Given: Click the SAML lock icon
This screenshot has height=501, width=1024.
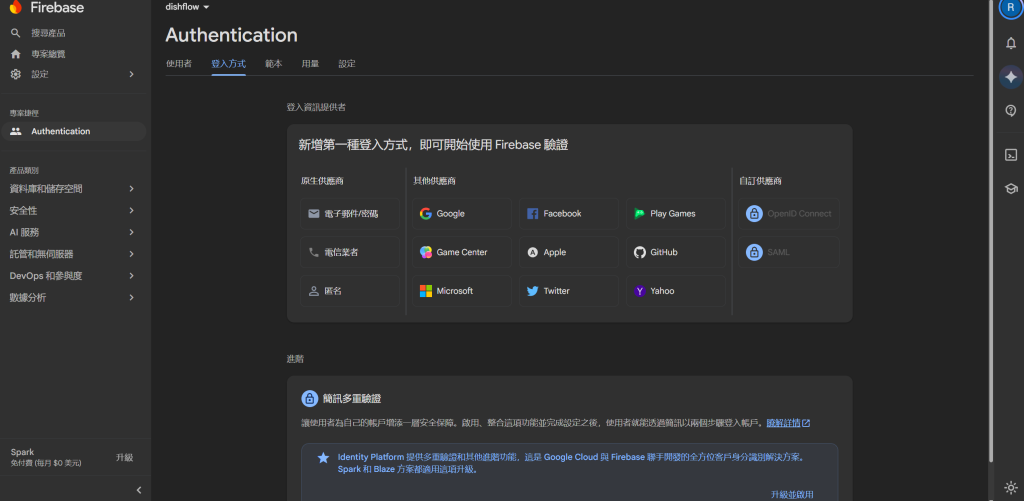Looking at the screenshot, I should pos(754,252).
